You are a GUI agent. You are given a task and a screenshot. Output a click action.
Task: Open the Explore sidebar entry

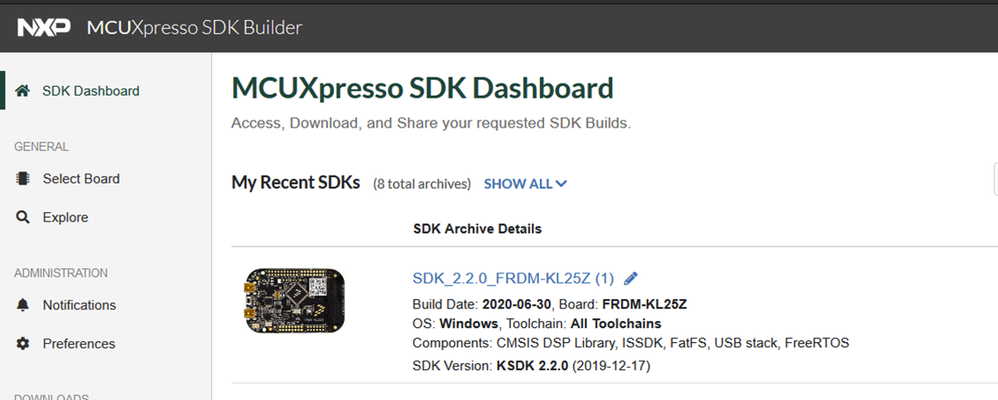[65, 217]
